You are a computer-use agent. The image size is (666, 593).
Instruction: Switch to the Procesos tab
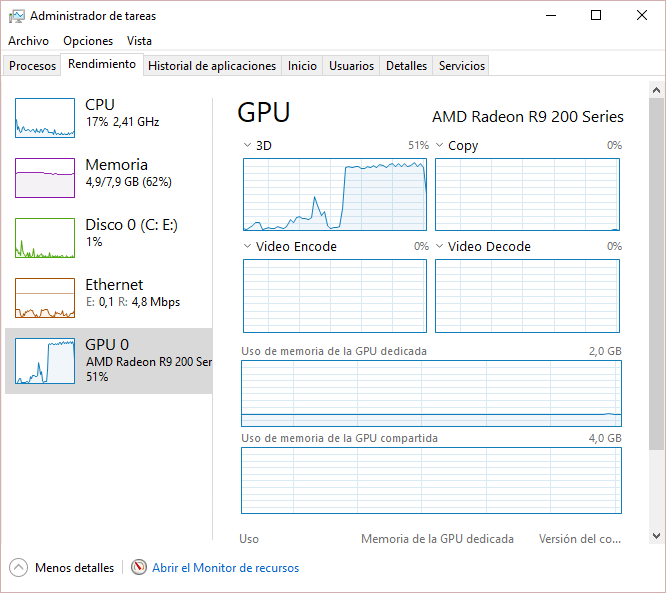click(32, 66)
